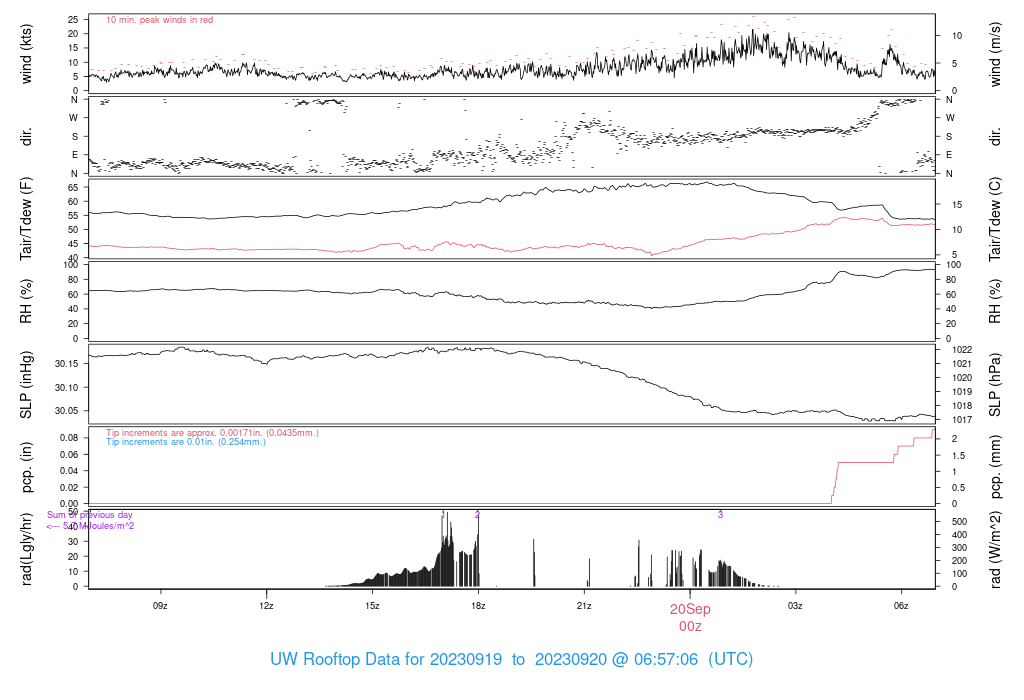Click the "SLP (hPa)" axis label
1024x700 pixels.
coord(995,385)
